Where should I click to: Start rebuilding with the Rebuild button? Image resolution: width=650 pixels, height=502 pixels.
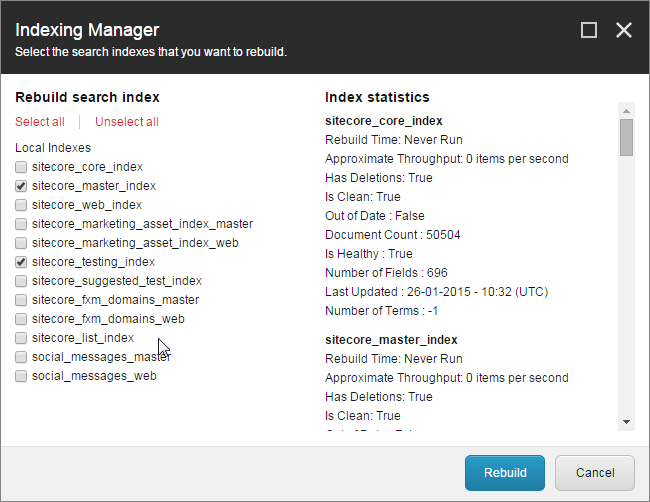tap(505, 473)
